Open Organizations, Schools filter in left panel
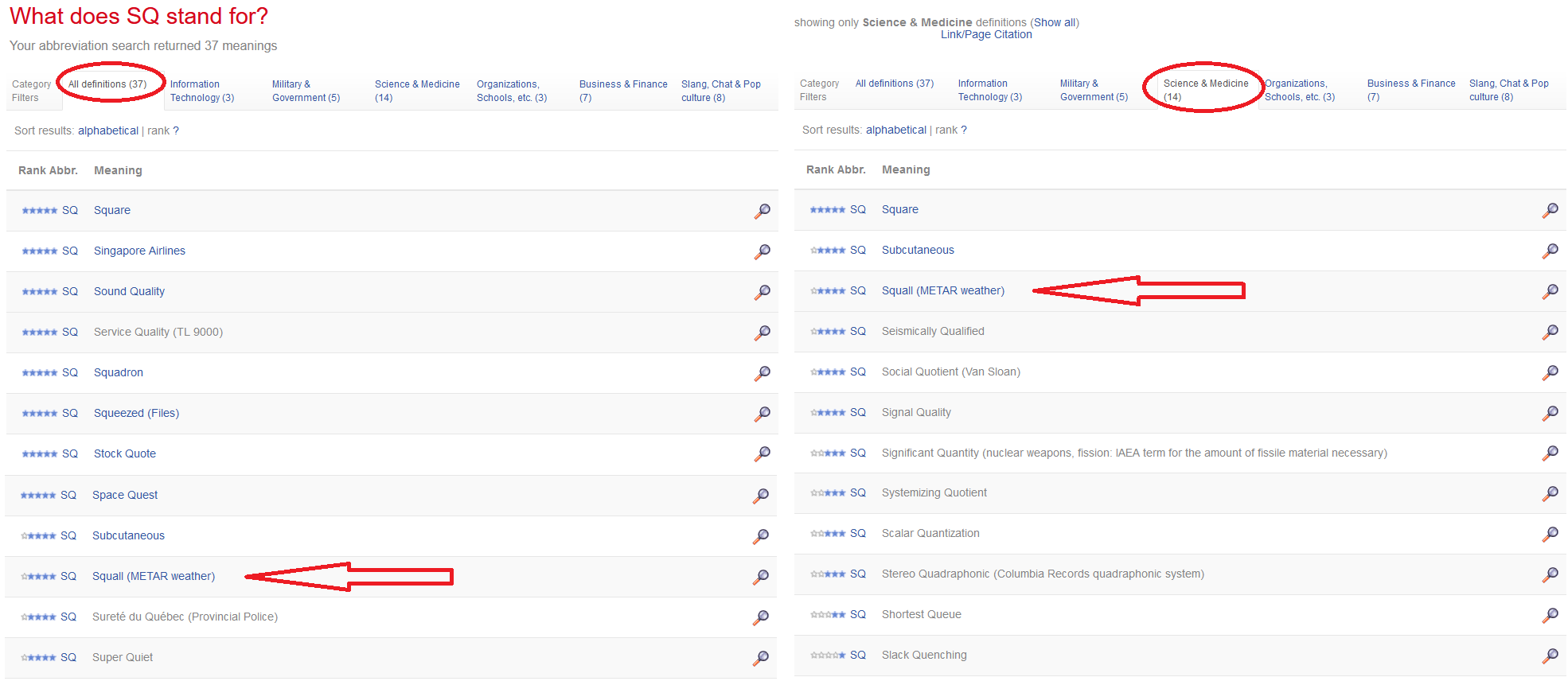The image size is (1568, 681). coord(512,91)
